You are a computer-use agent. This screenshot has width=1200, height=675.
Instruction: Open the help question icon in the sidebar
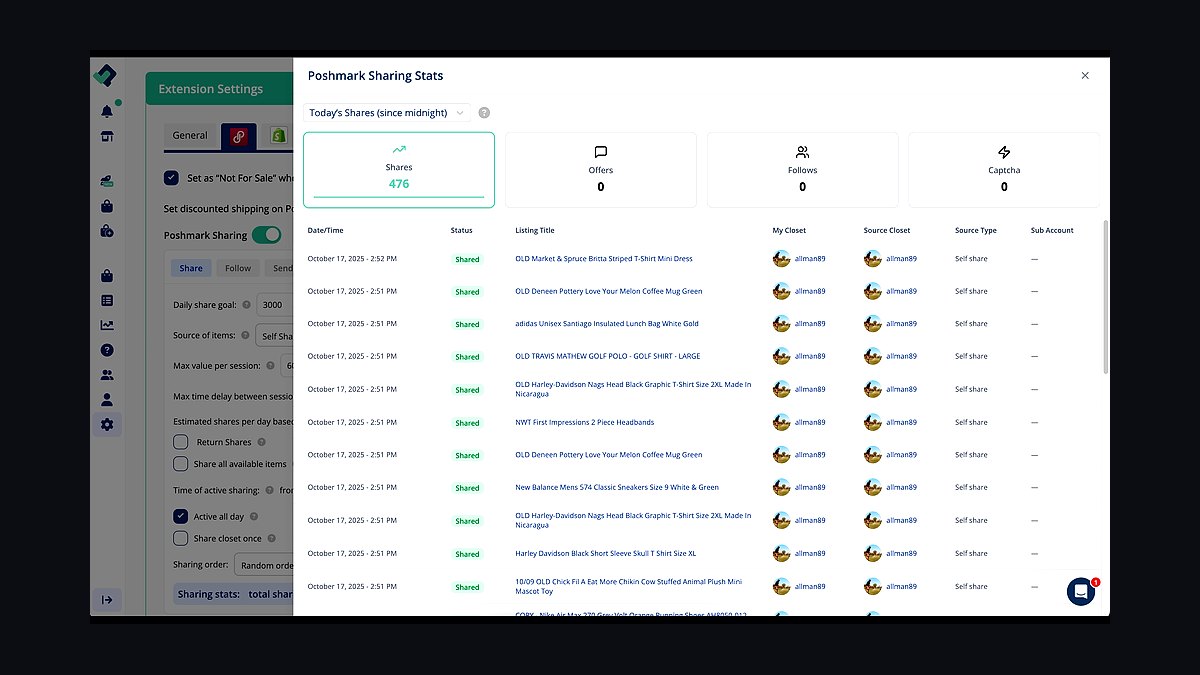click(107, 350)
